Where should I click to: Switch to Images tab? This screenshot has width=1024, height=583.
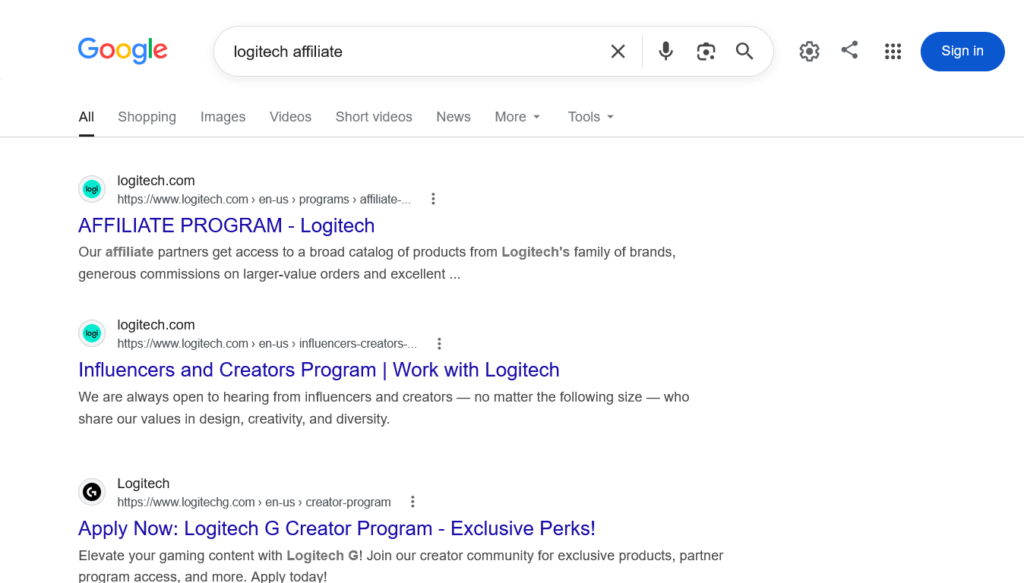click(223, 117)
